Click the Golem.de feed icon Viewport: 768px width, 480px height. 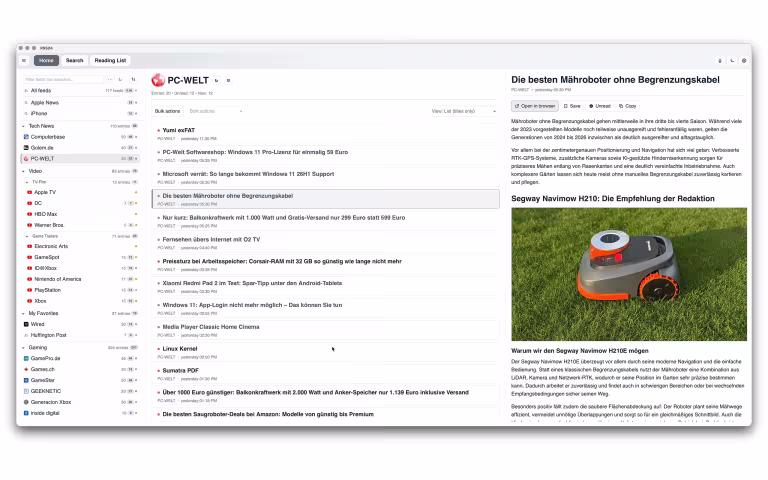click(26, 147)
